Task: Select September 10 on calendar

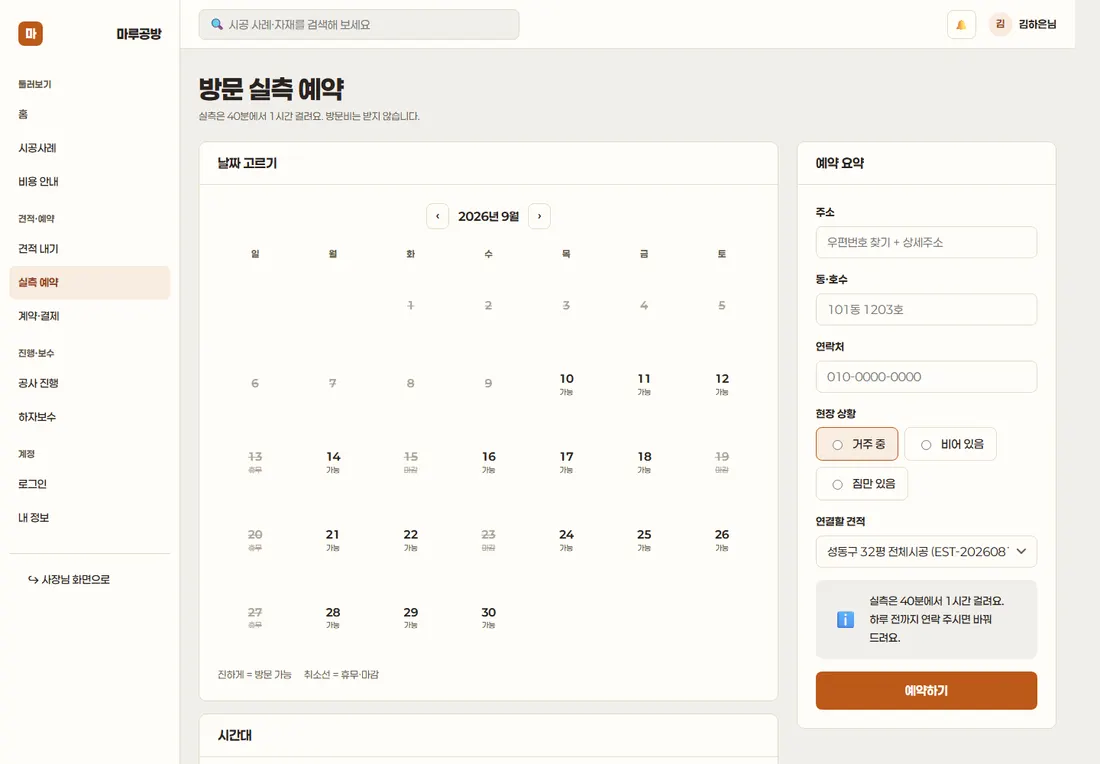Action: click(566, 384)
